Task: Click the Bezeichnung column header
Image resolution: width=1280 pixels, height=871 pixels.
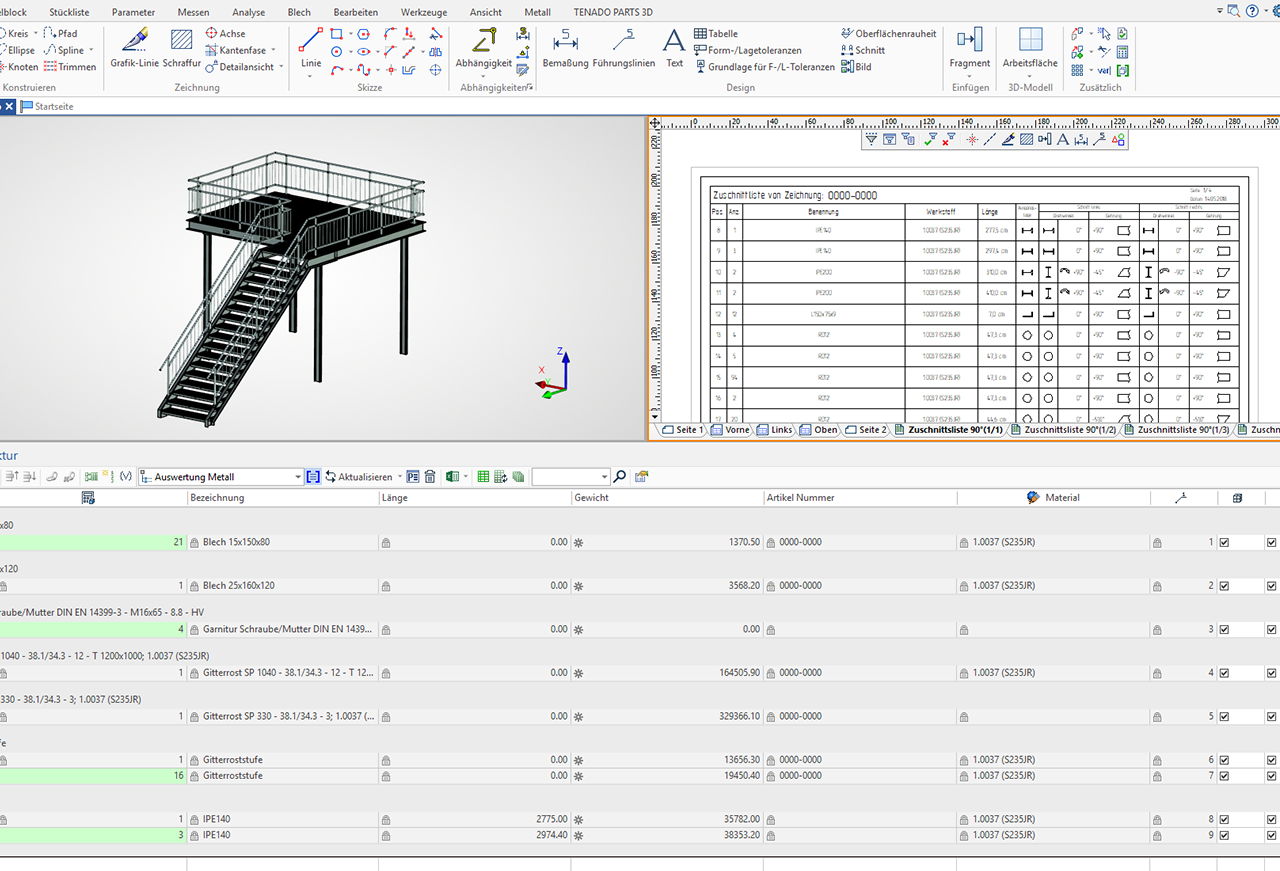Action: [x=283, y=498]
